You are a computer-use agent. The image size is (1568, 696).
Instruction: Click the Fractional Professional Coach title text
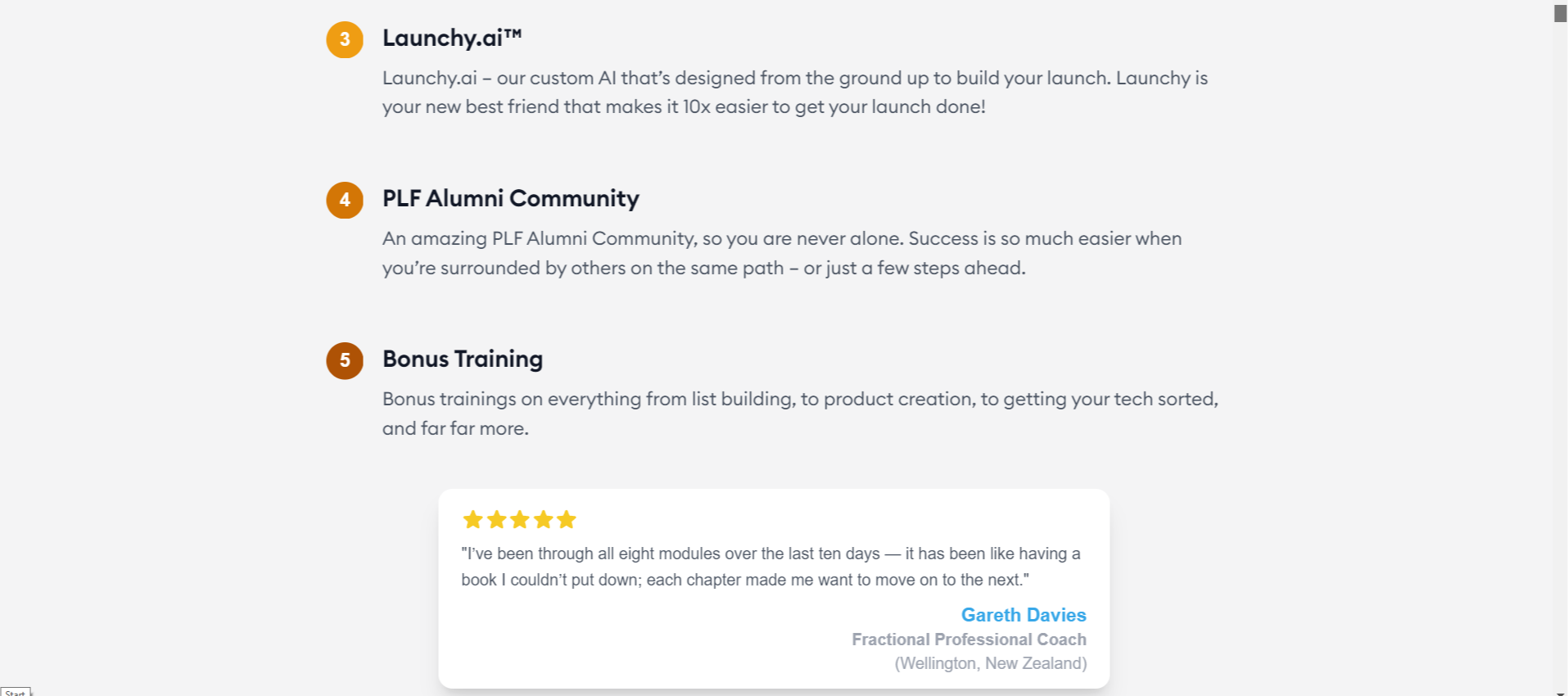969,640
